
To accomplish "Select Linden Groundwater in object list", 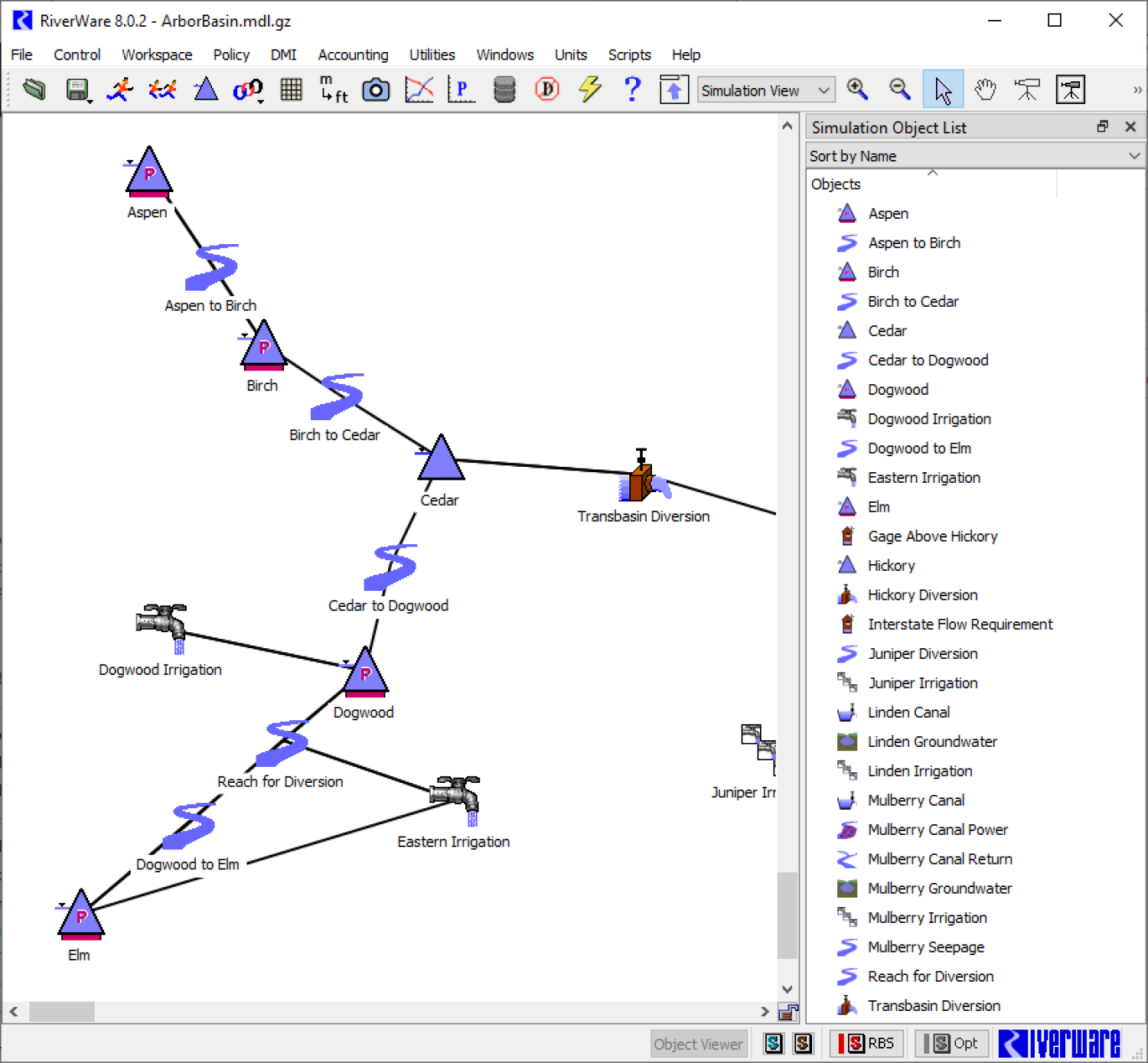I will click(x=932, y=742).
